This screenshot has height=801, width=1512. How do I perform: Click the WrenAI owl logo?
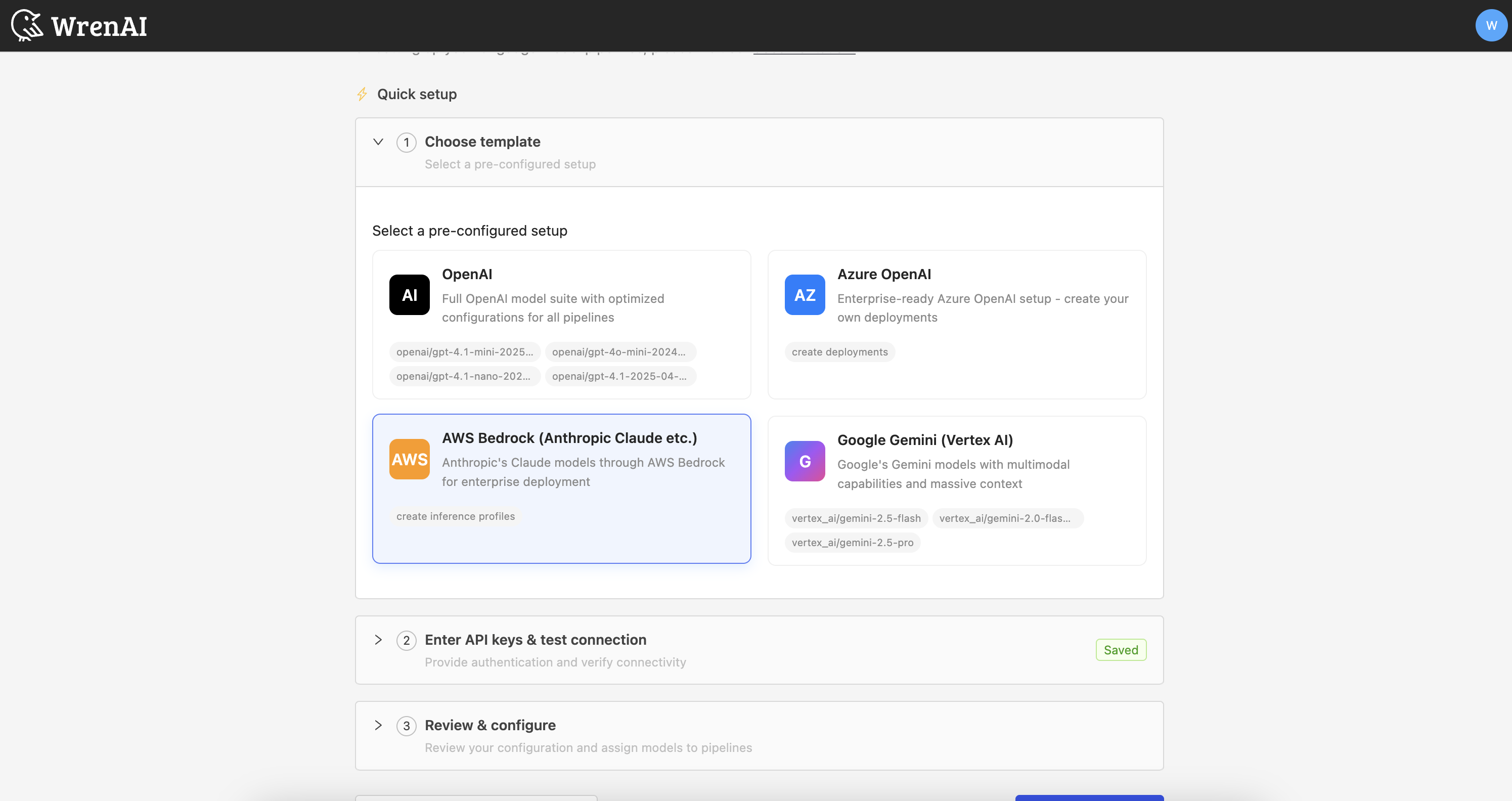pos(28,25)
